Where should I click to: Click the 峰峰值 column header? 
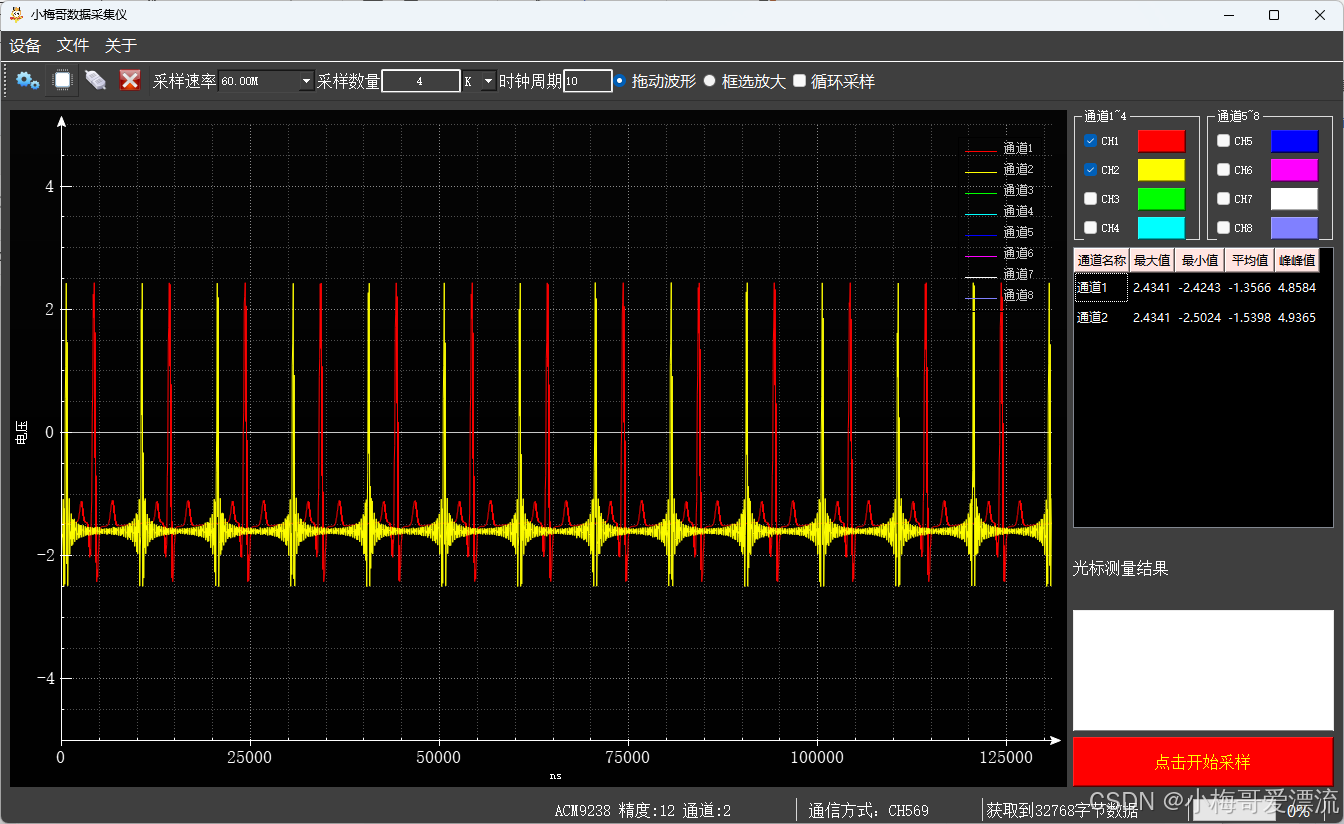pyautogui.click(x=1296, y=259)
